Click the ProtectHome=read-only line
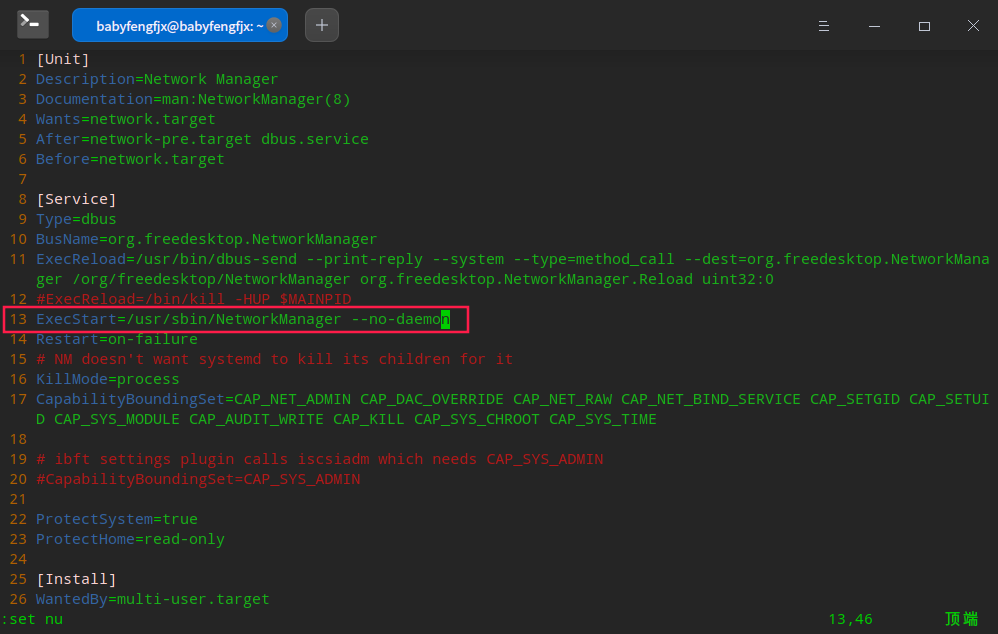This screenshot has width=998, height=634. (x=130, y=539)
